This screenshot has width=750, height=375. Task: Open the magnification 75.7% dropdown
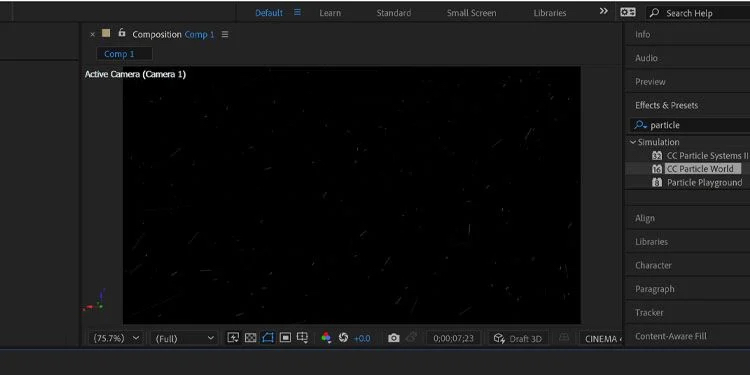116,338
